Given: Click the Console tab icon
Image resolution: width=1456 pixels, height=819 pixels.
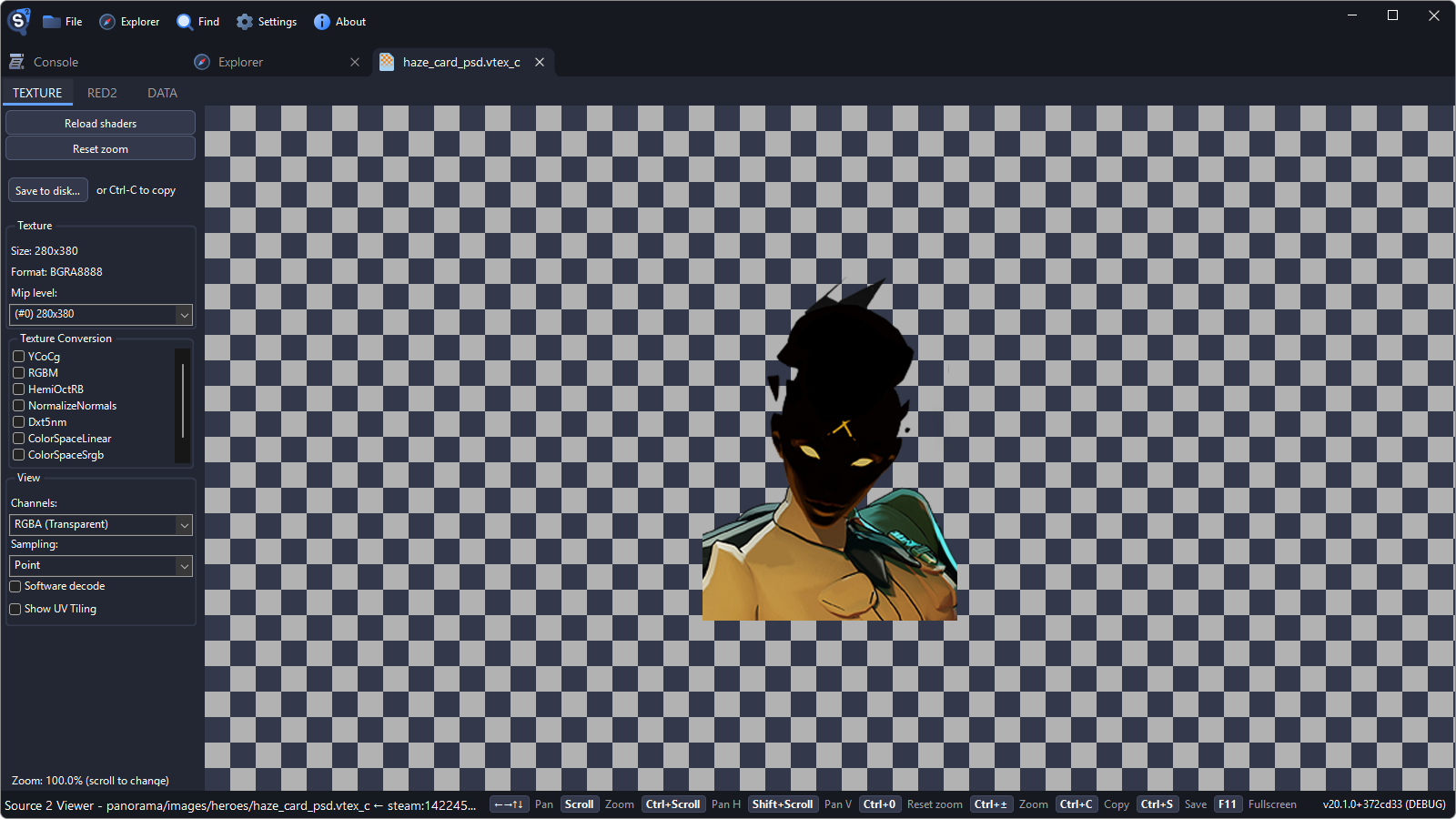Looking at the screenshot, I should [x=16, y=62].
